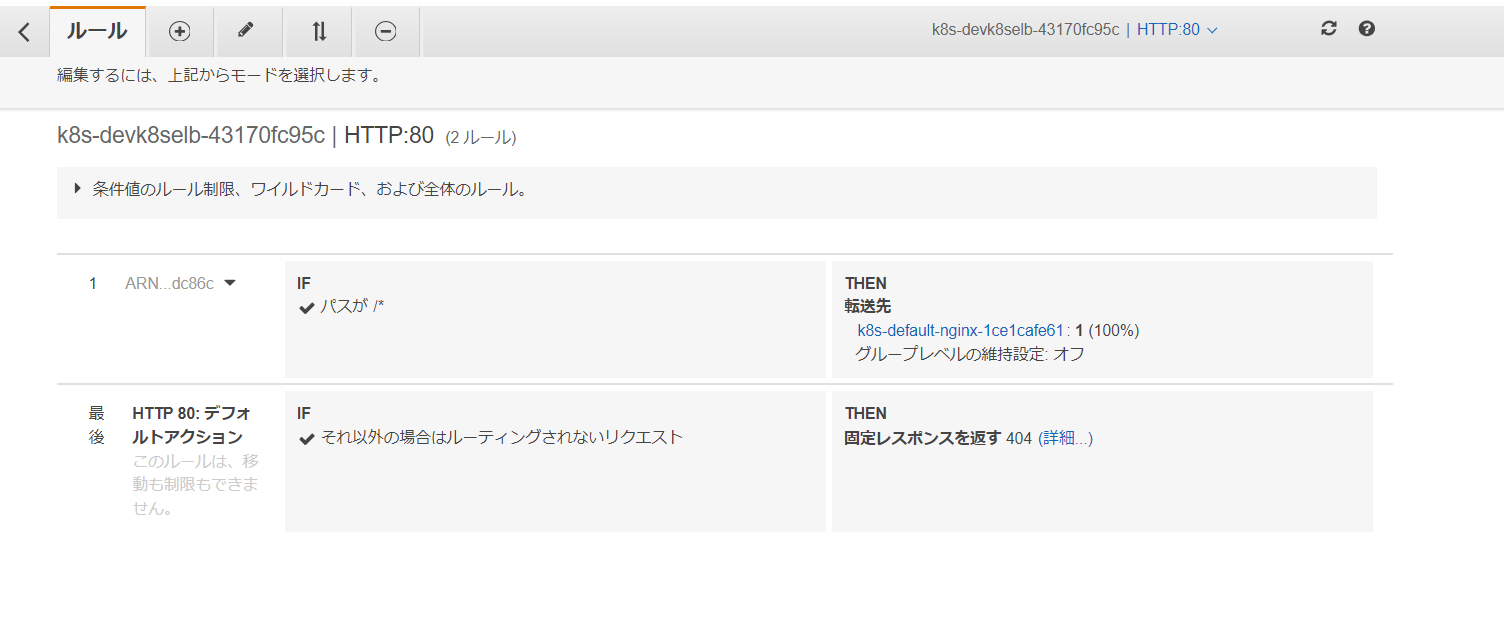Click the delete rules minus icon
The width and height of the screenshot is (1504, 621).
click(x=385, y=31)
